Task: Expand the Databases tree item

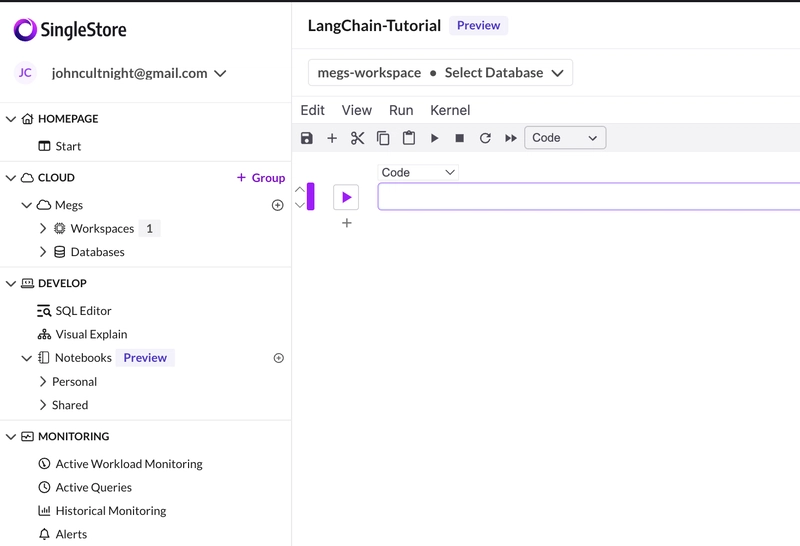Action: tap(43, 252)
